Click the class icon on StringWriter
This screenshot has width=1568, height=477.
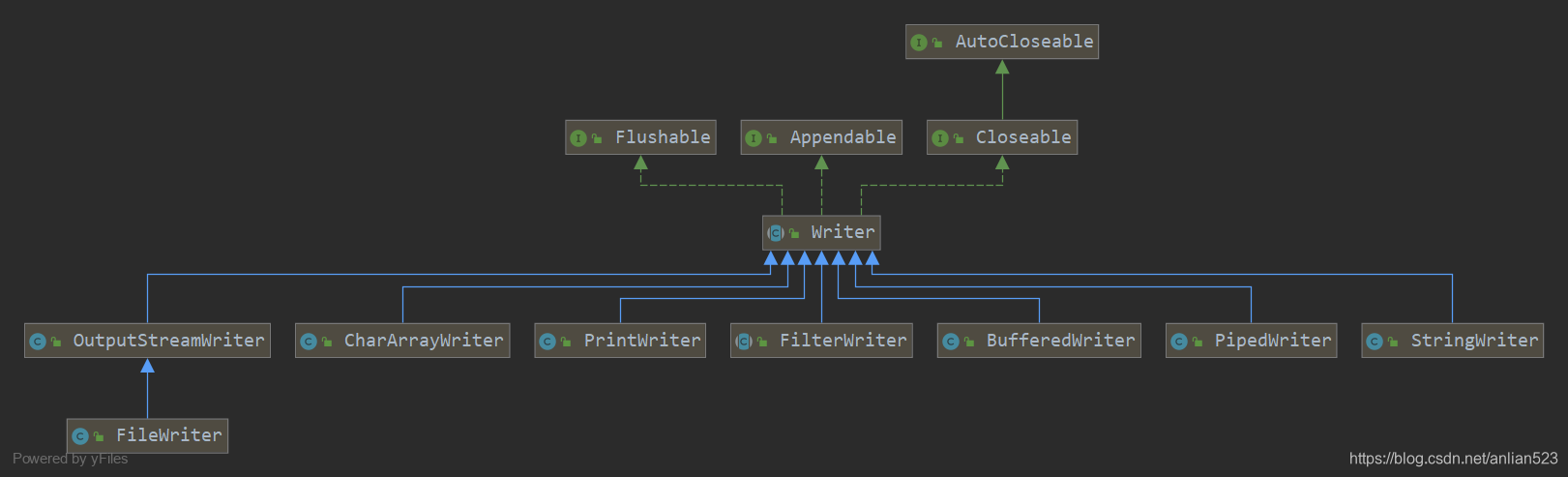tap(1375, 342)
